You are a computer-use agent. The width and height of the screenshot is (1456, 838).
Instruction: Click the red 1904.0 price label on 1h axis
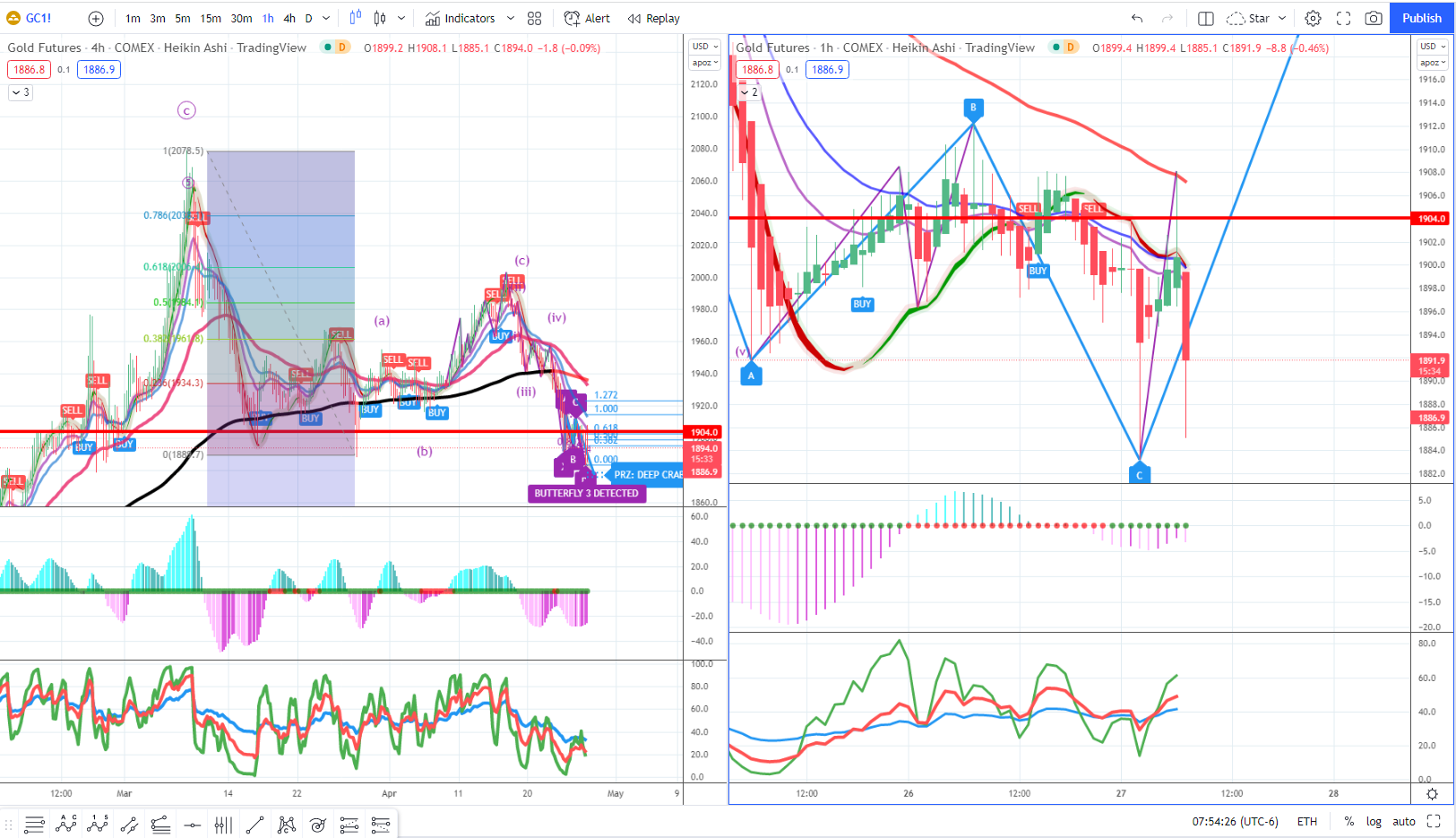point(1431,219)
